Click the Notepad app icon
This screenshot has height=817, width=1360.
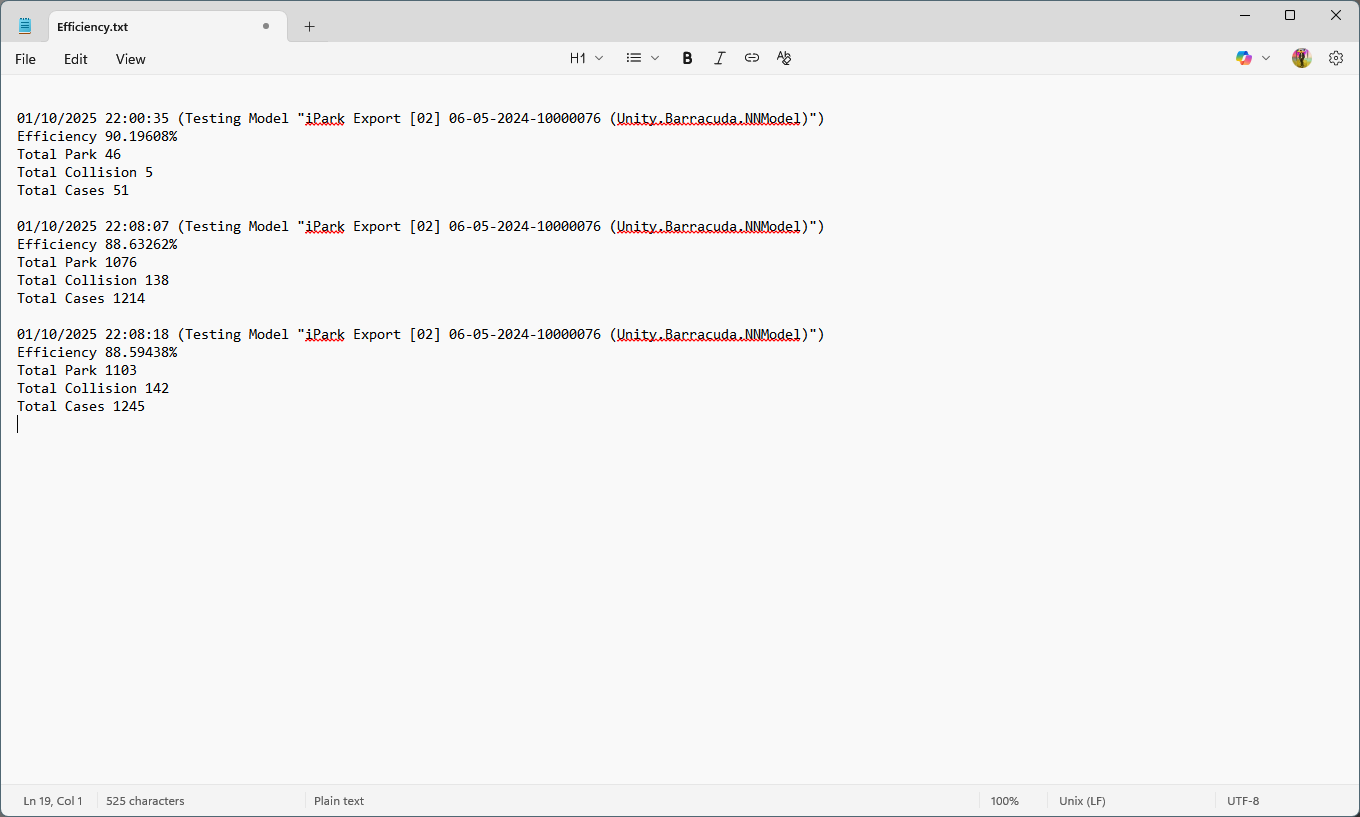[x=25, y=26]
